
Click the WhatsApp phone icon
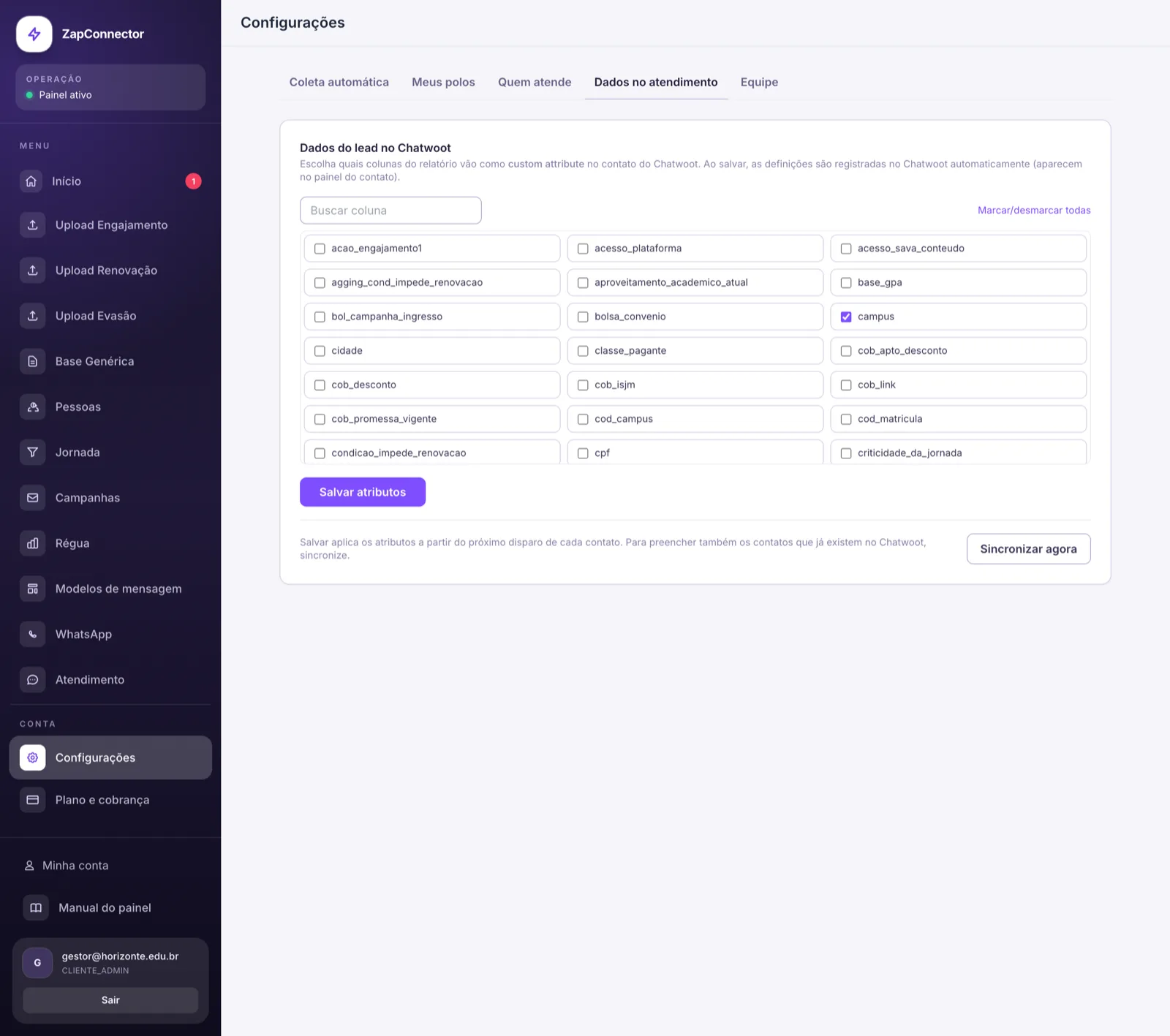33,634
